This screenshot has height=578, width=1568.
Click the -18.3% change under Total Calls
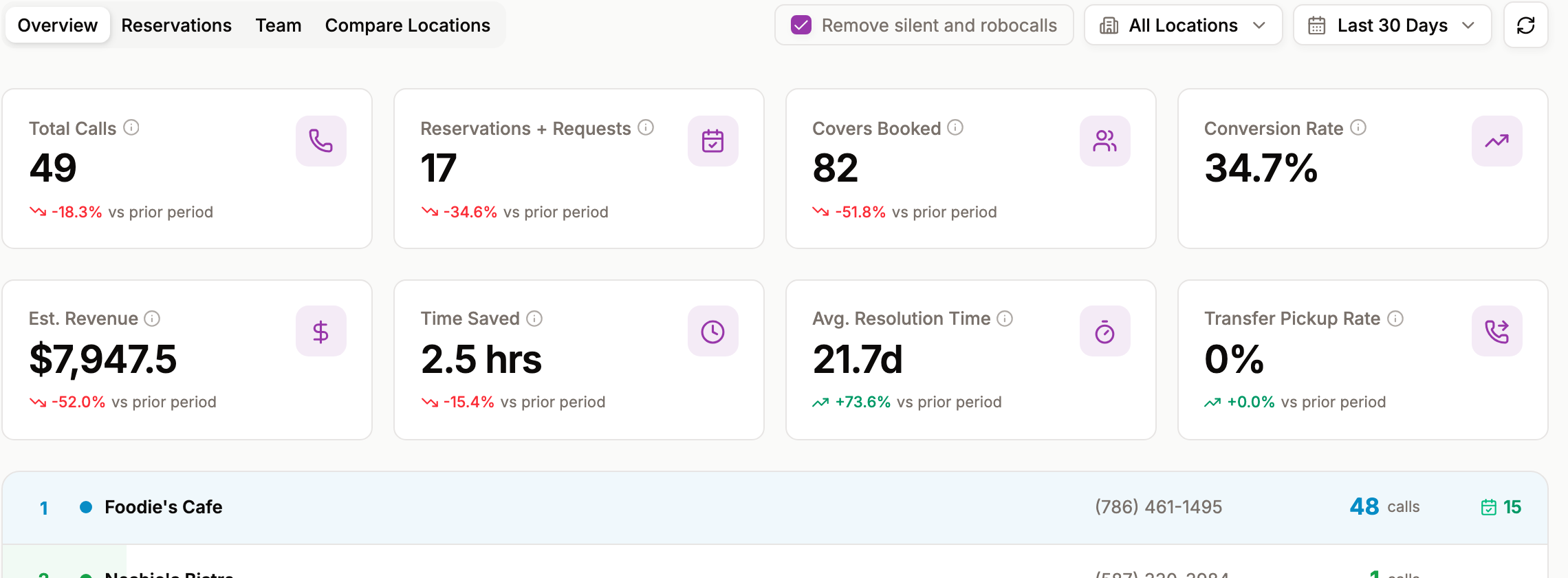77,212
